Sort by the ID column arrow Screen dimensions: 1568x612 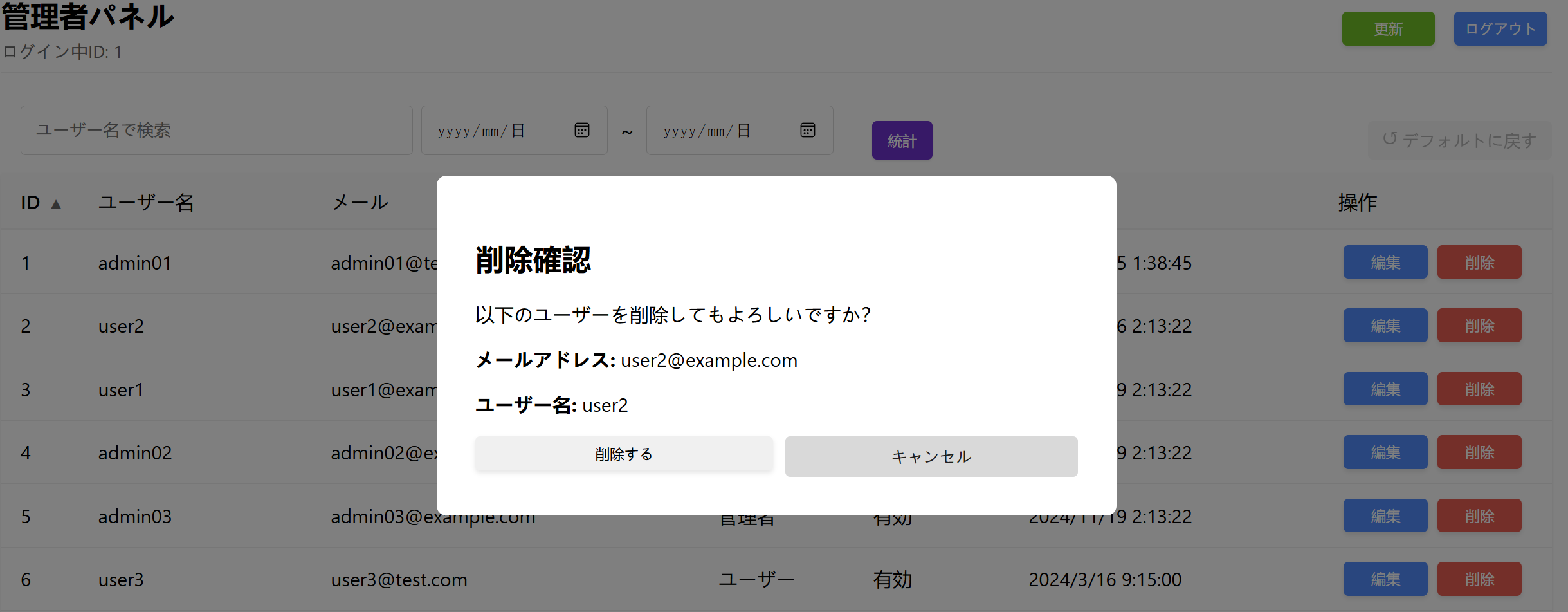coord(56,204)
